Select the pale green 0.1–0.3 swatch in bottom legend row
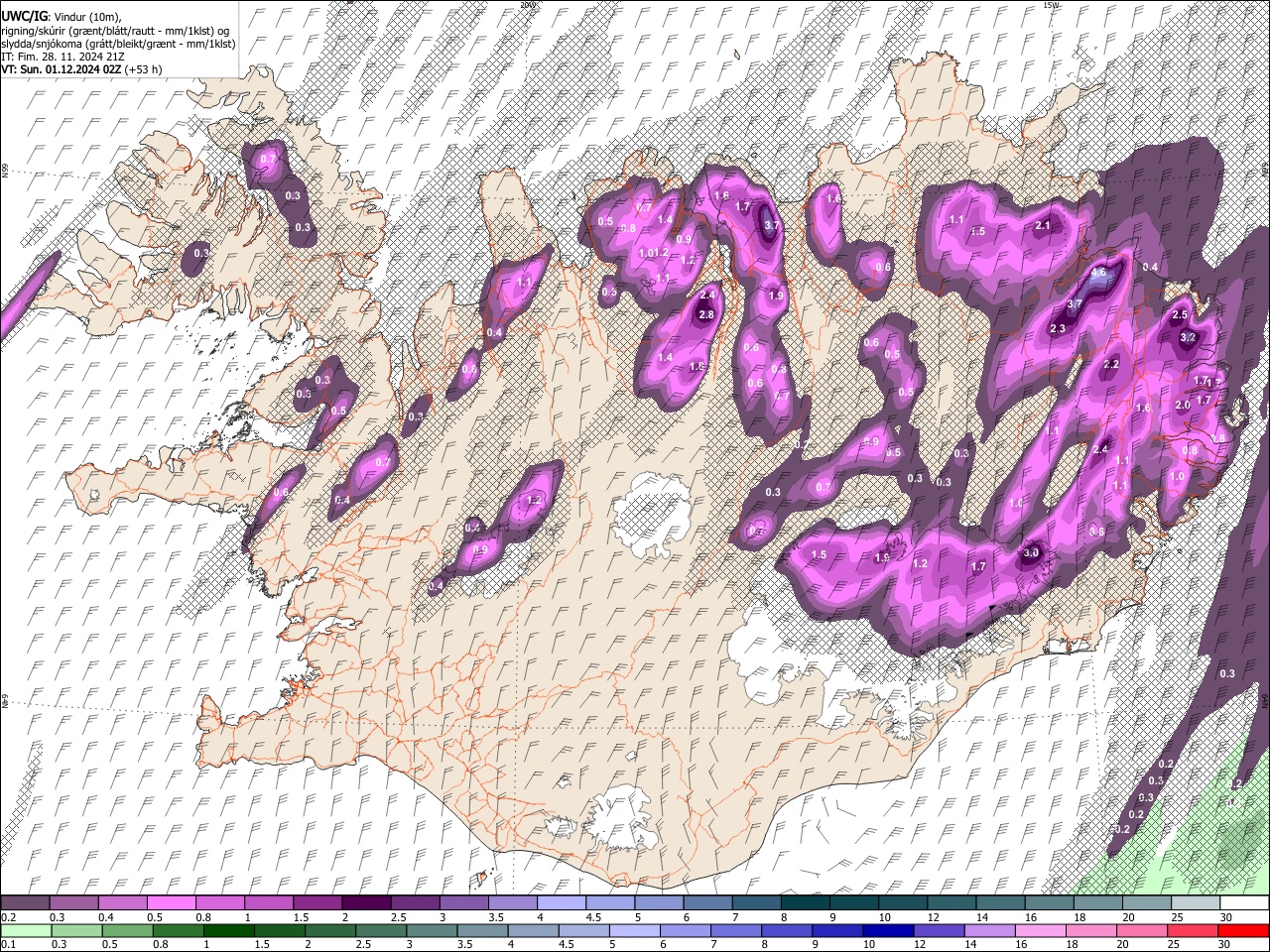This screenshot has width=1270, height=952. 26,931
